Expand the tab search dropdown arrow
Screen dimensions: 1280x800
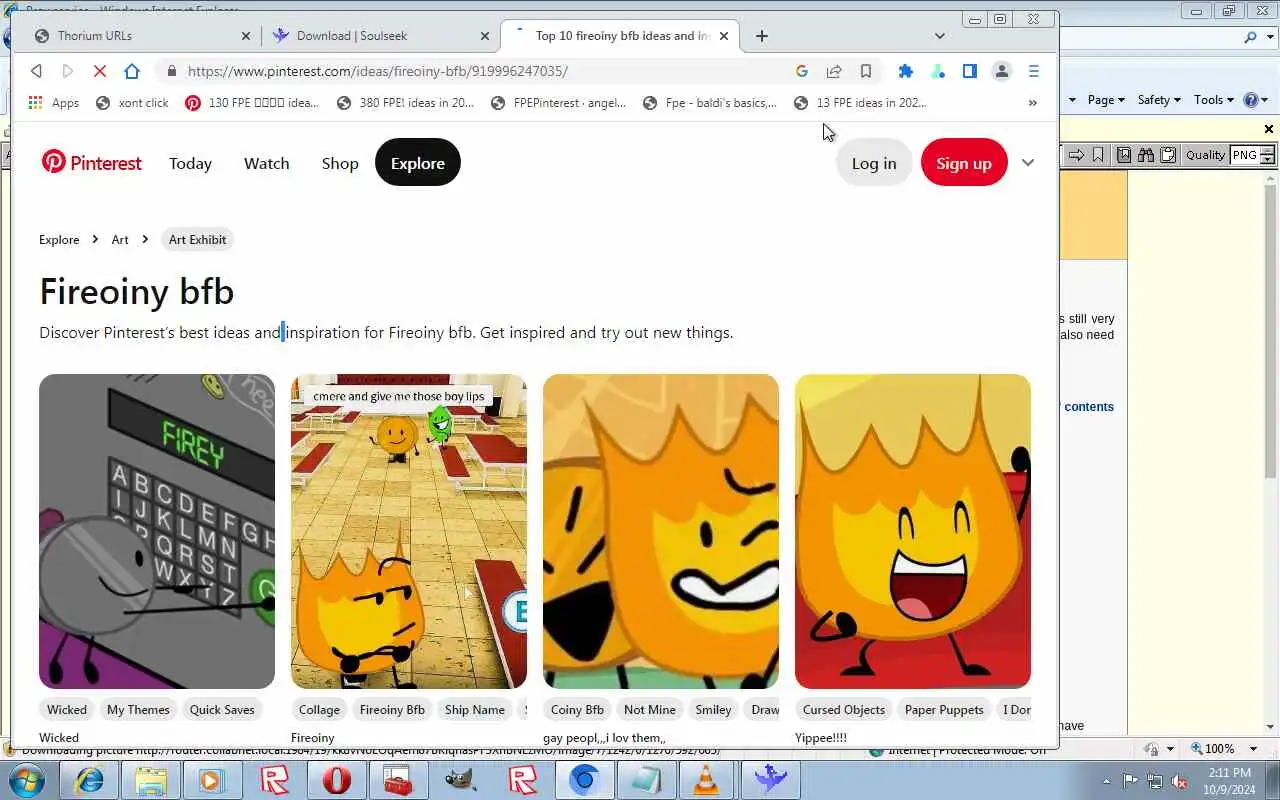tap(939, 36)
